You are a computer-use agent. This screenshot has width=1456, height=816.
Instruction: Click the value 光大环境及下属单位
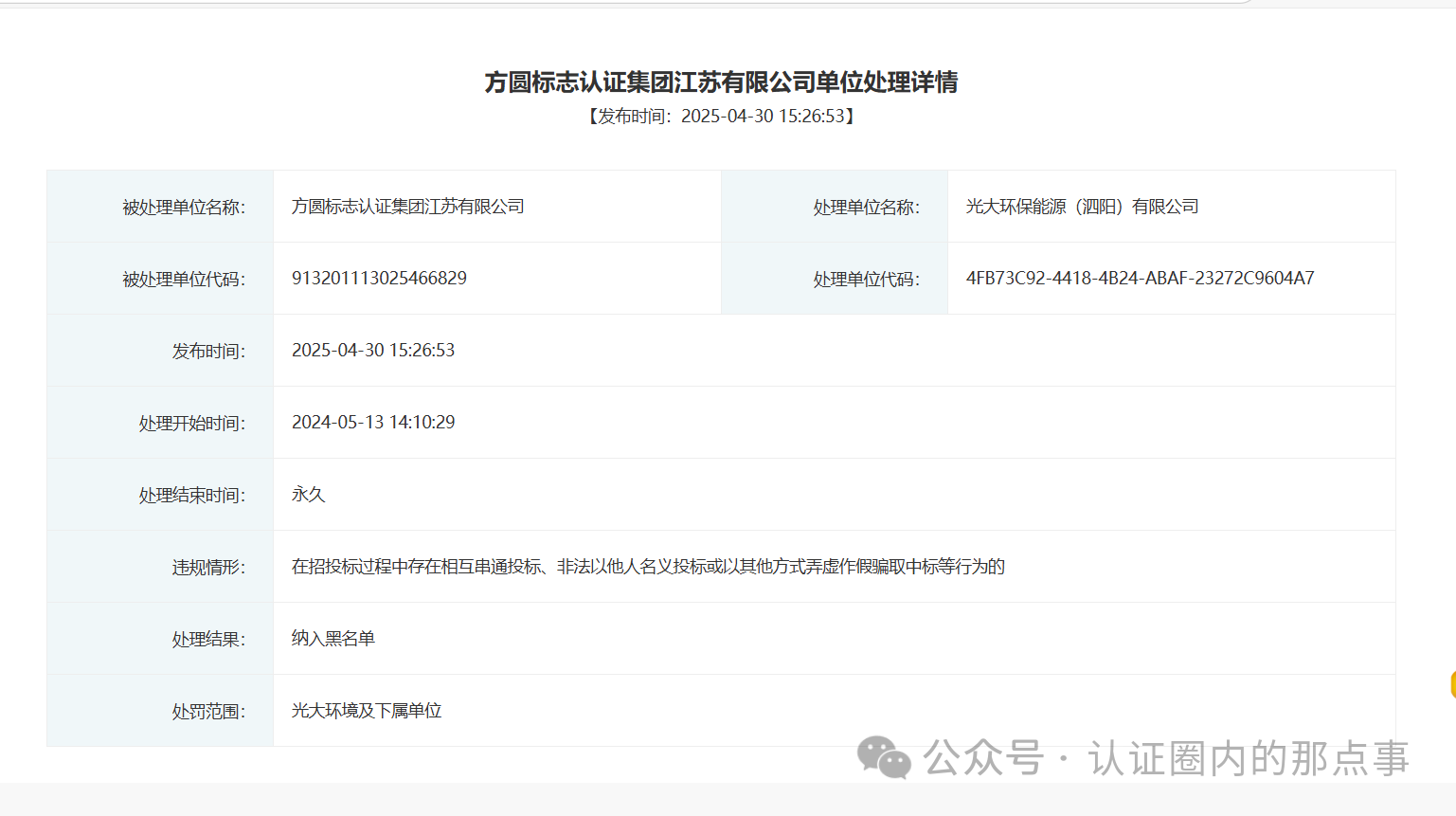point(367,710)
